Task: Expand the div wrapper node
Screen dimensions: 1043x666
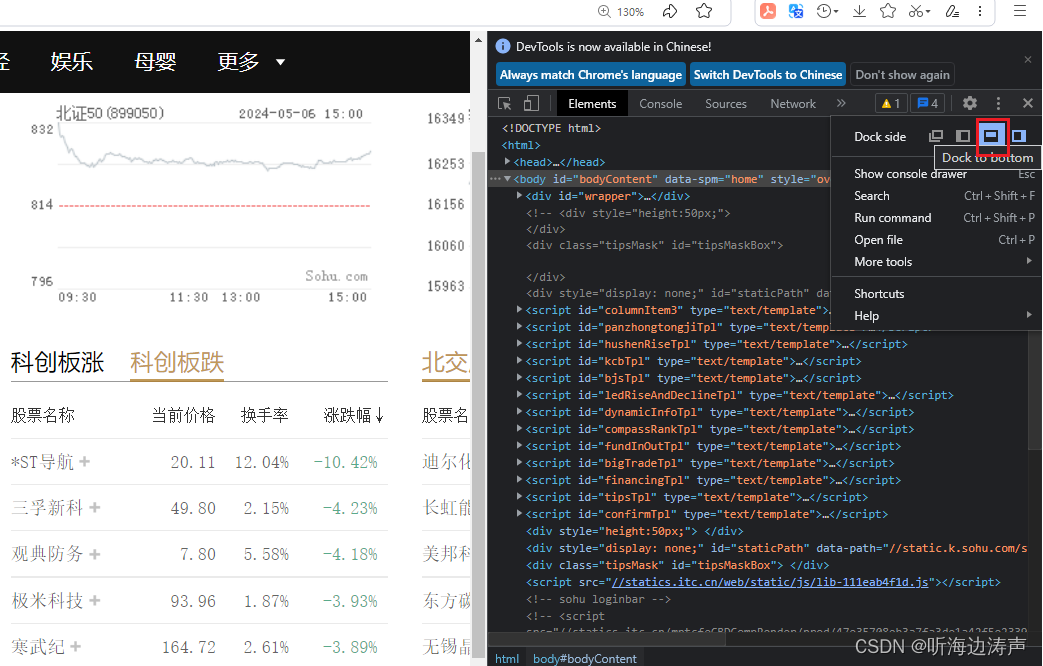Action: (x=520, y=196)
